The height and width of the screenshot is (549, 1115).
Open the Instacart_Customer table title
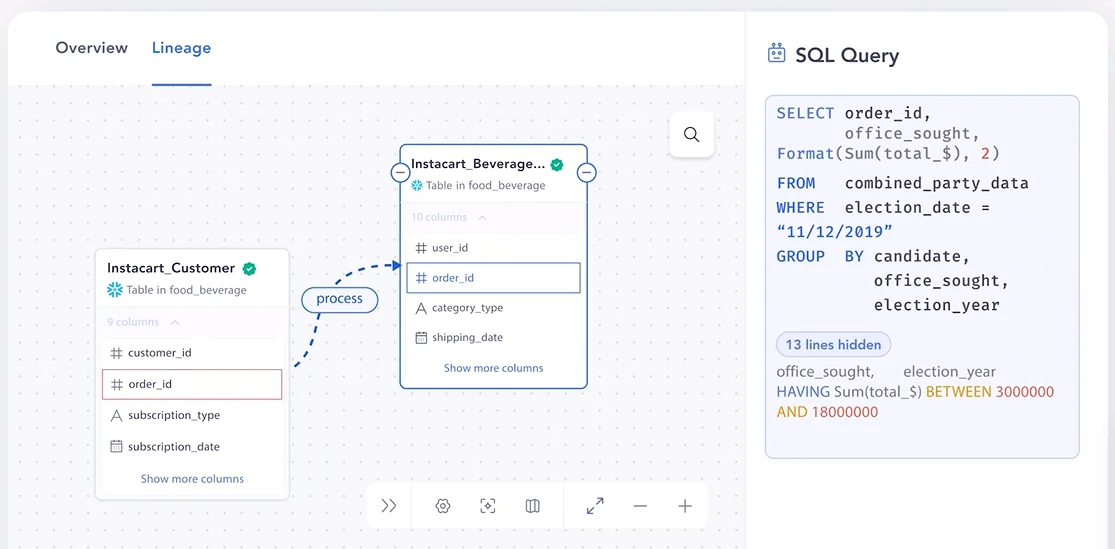coord(171,268)
